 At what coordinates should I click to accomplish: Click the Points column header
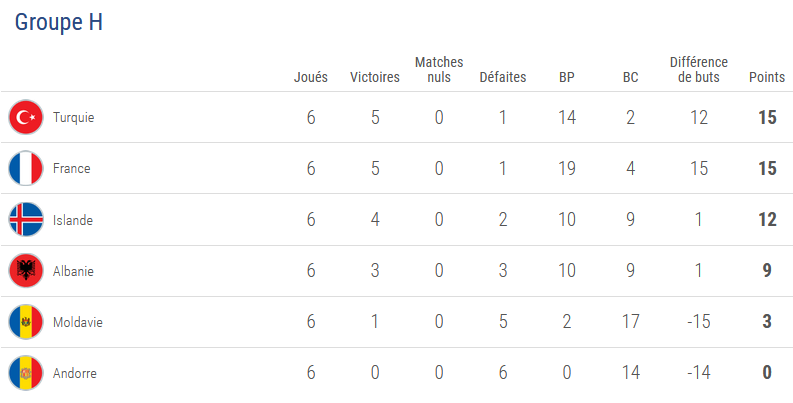[767, 77]
